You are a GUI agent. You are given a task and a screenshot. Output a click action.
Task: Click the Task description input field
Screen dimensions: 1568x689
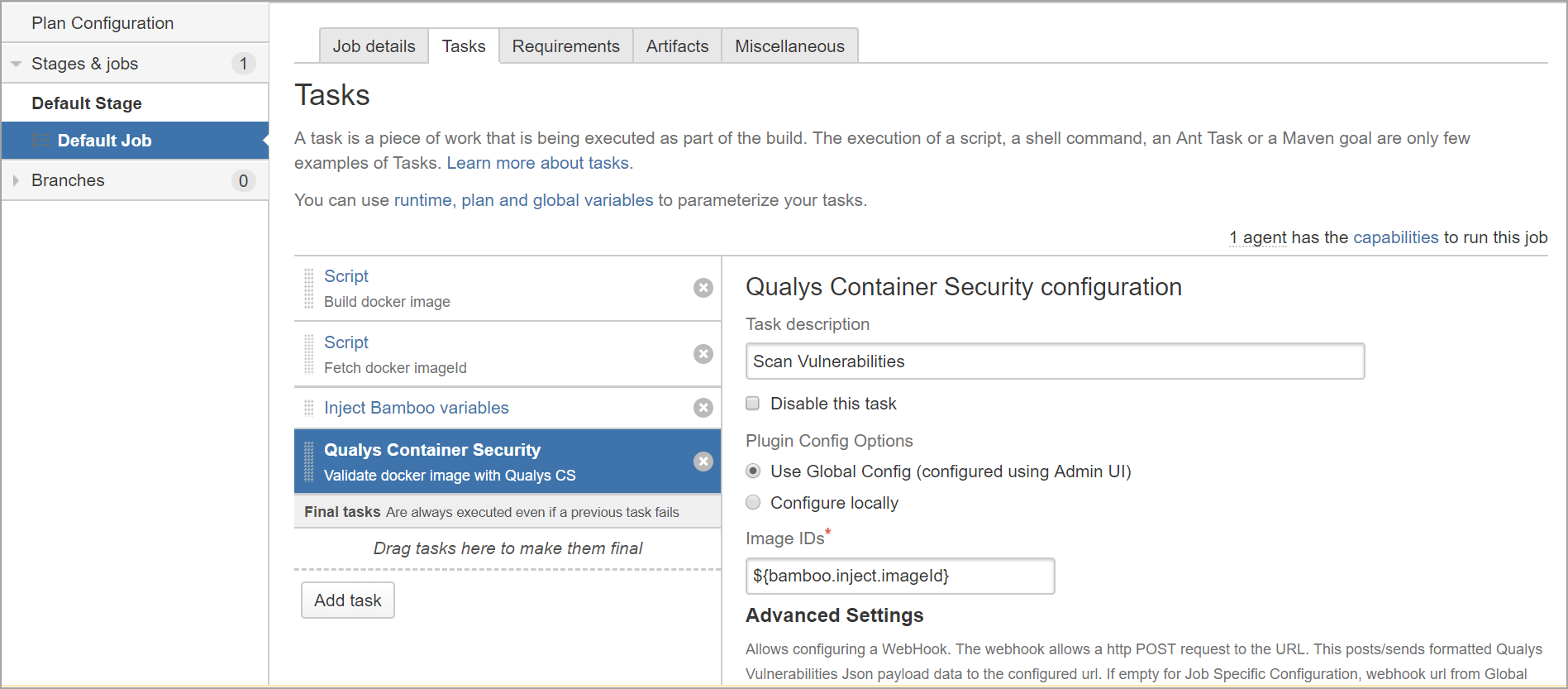tap(1055, 361)
